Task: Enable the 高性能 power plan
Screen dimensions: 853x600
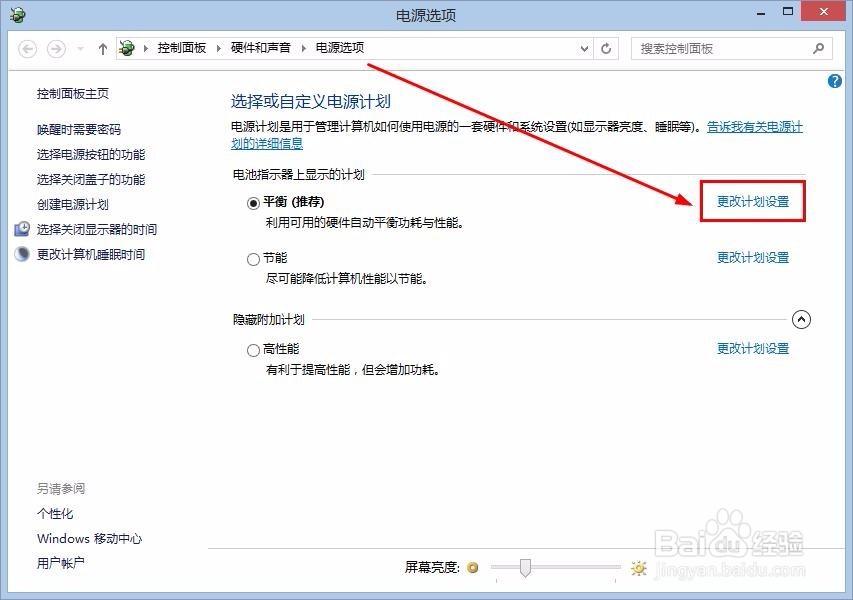Action: [x=255, y=348]
